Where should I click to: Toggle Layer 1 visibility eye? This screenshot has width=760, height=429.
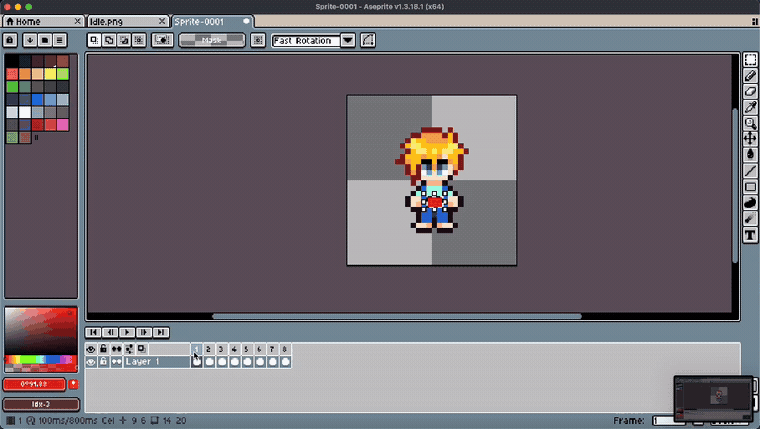[91, 362]
